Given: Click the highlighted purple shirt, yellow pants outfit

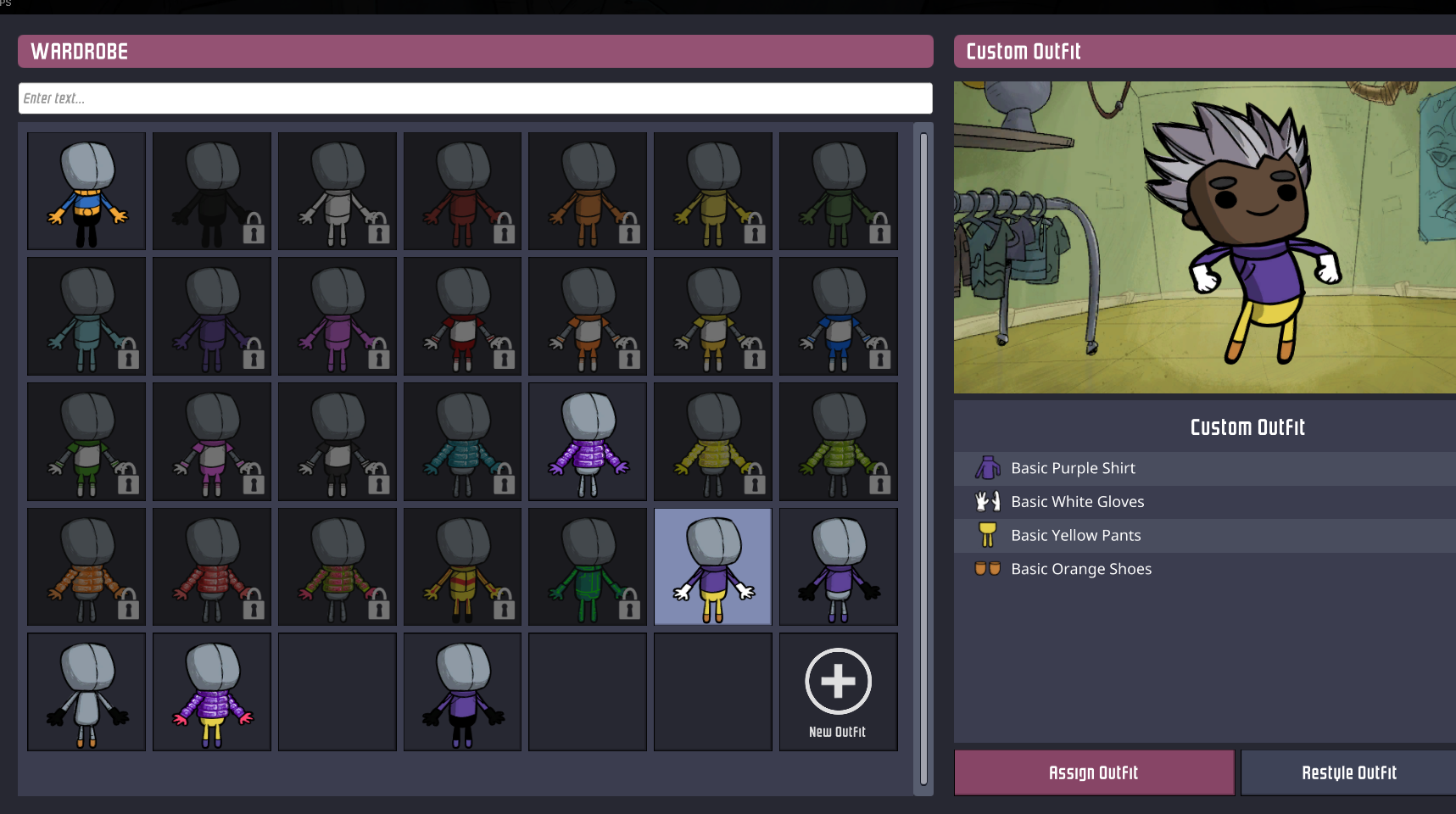Looking at the screenshot, I should pyautogui.click(x=713, y=566).
